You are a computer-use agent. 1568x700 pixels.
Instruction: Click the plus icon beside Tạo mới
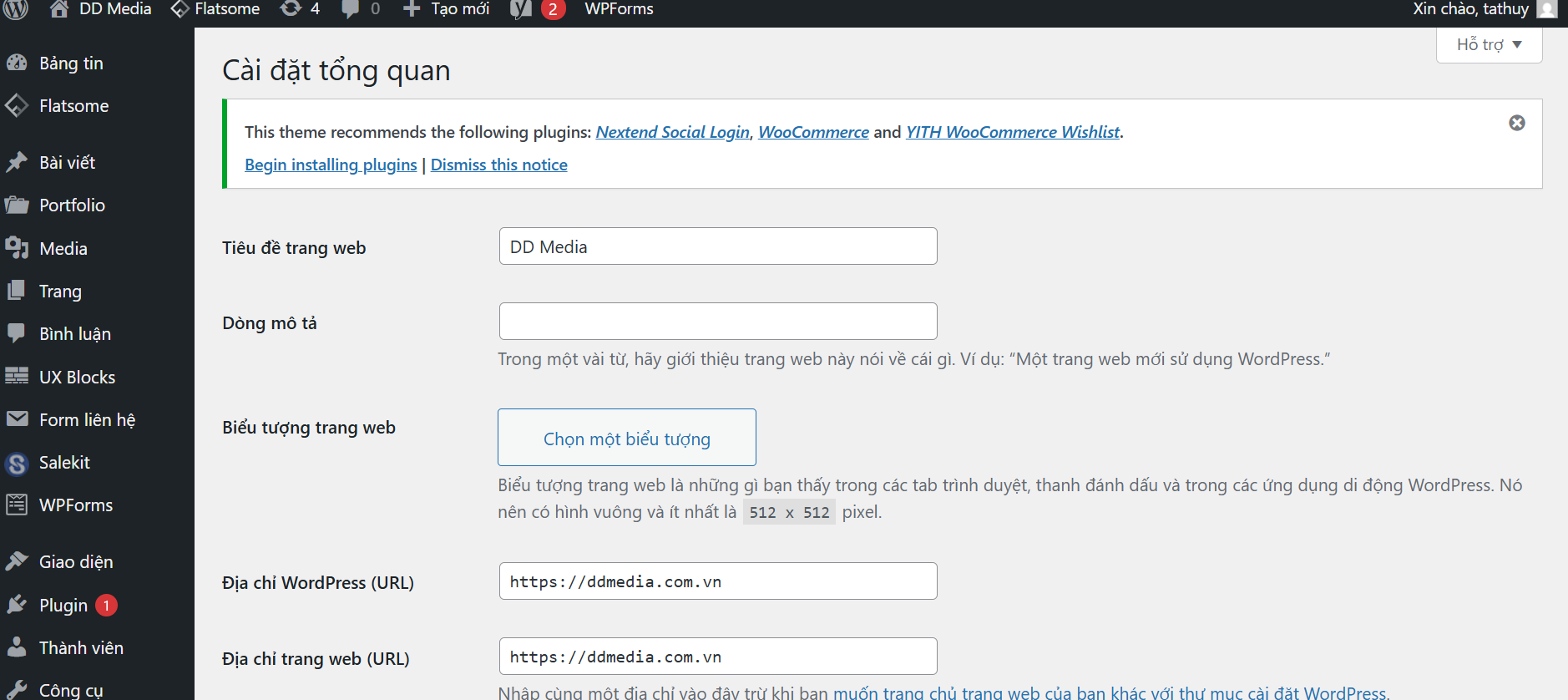[x=412, y=9]
